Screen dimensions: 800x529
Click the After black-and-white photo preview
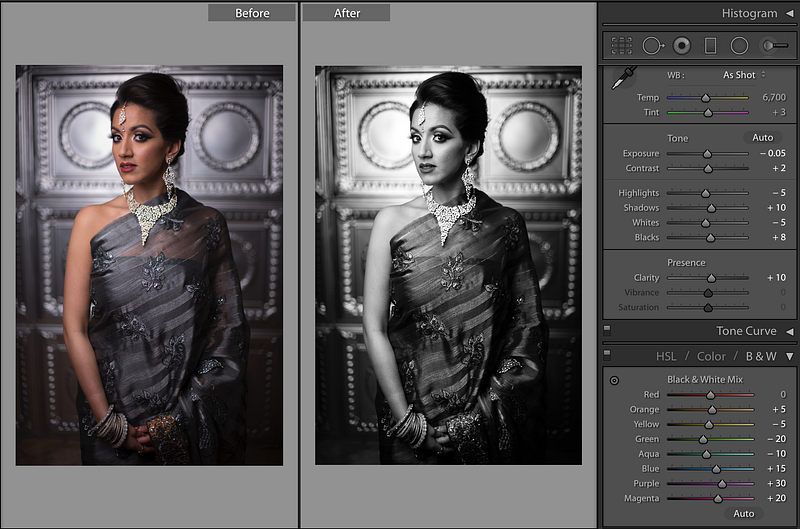click(448, 265)
